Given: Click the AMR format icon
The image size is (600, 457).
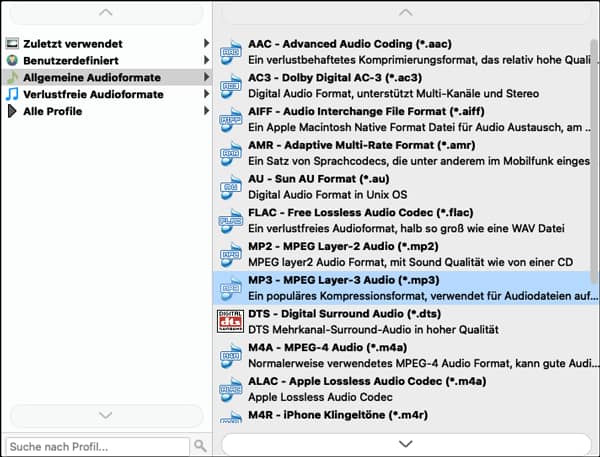Looking at the screenshot, I should click(230, 153).
